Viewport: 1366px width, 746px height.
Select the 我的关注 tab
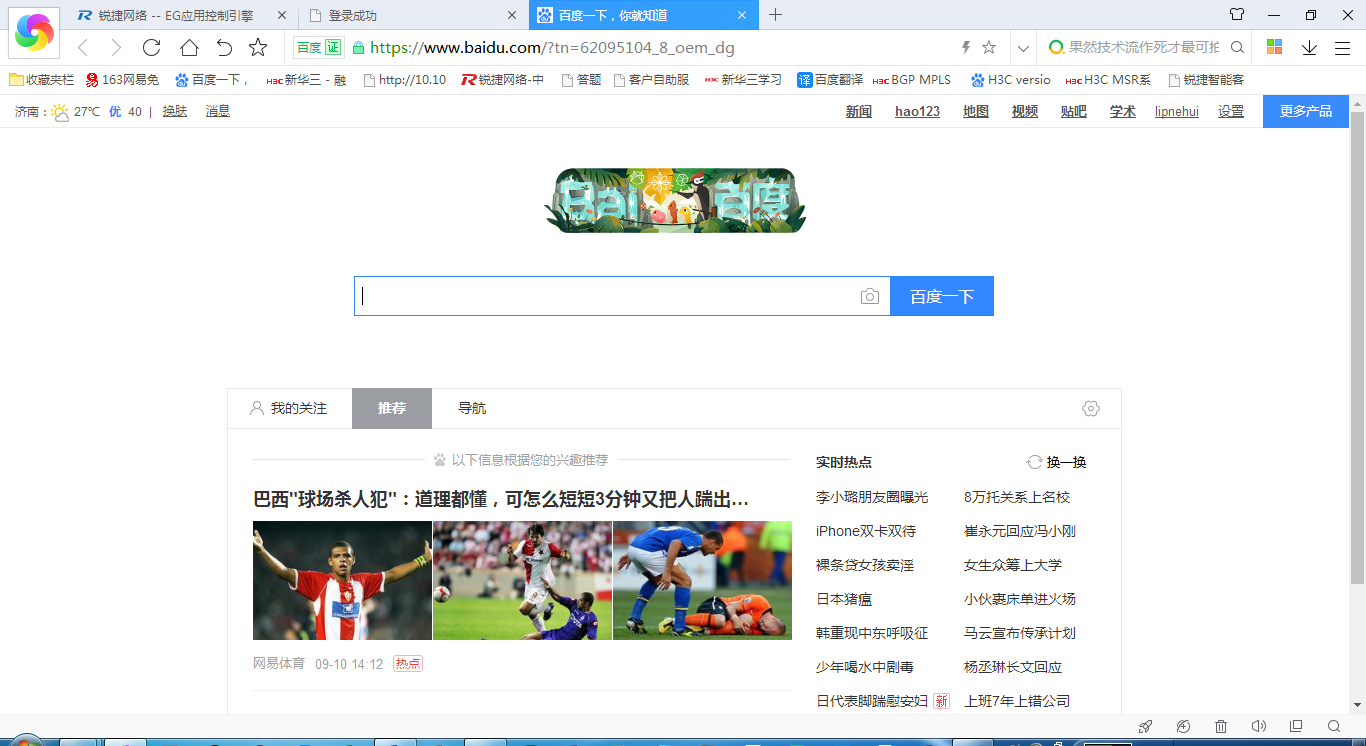(x=288, y=408)
